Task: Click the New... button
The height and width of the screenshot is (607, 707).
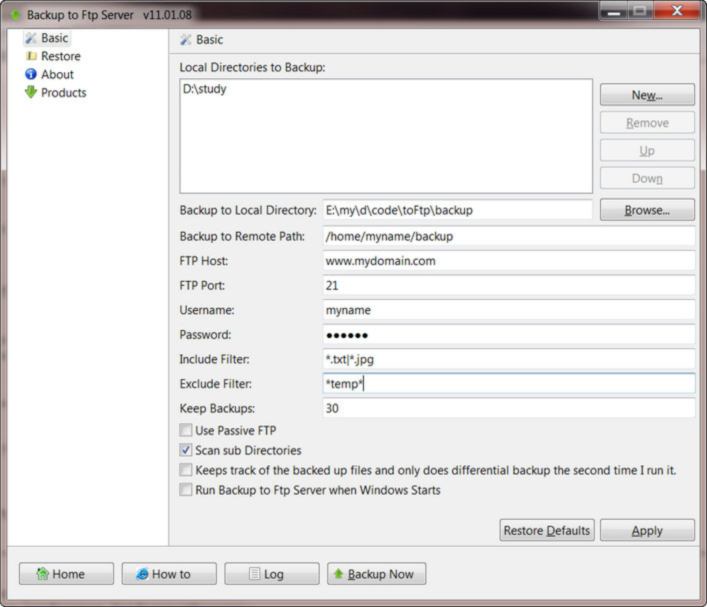Action: click(x=647, y=95)
